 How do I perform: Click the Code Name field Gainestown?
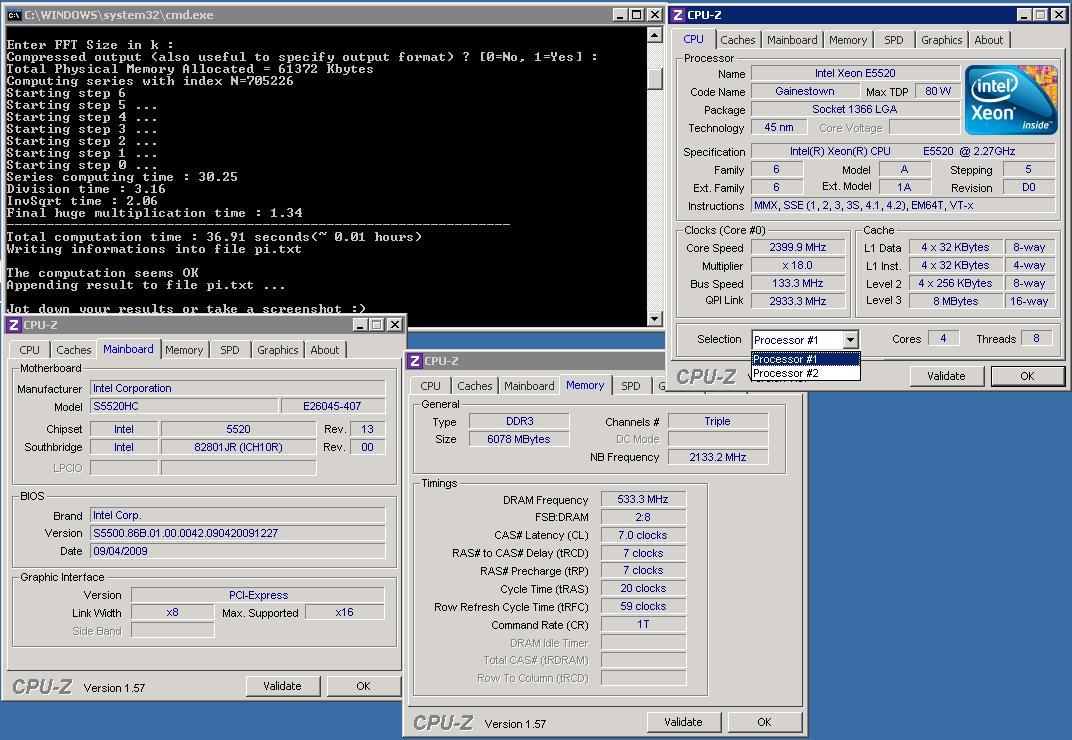pyautogui.click(x=805, y=91)
